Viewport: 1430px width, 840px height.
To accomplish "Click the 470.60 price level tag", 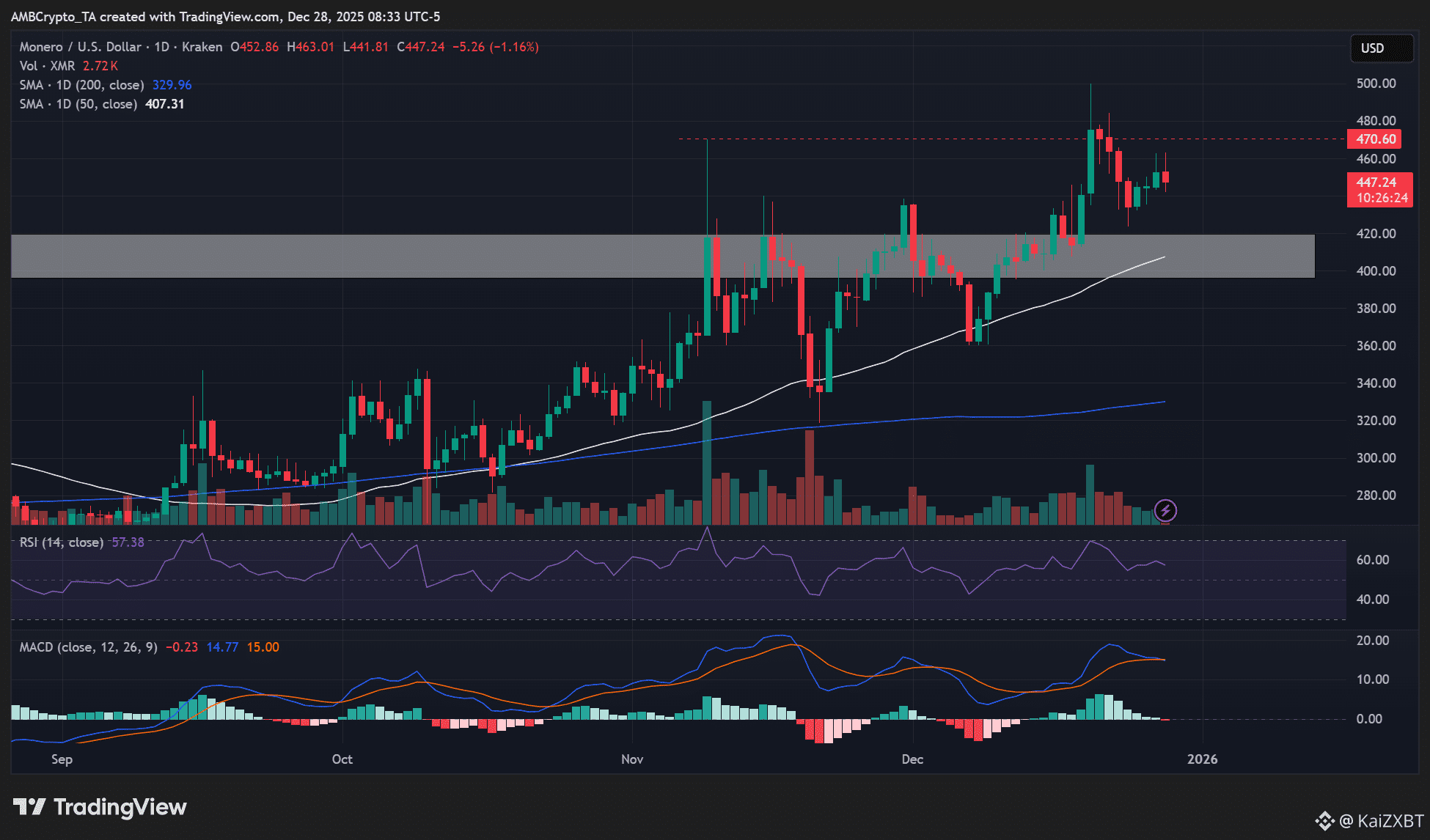I will (x=1374, y=139).
